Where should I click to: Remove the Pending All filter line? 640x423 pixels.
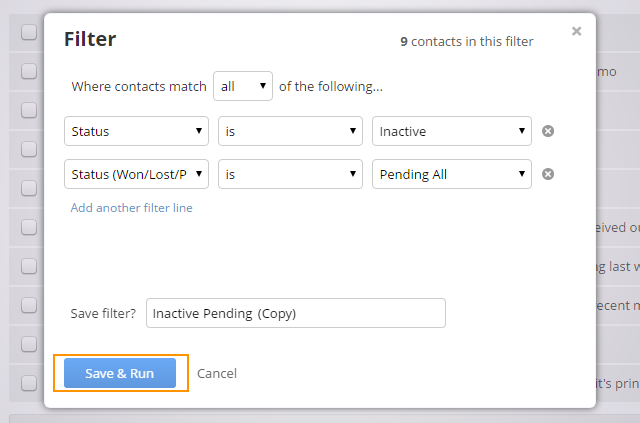pyautogui.click(x=548, y=174)
